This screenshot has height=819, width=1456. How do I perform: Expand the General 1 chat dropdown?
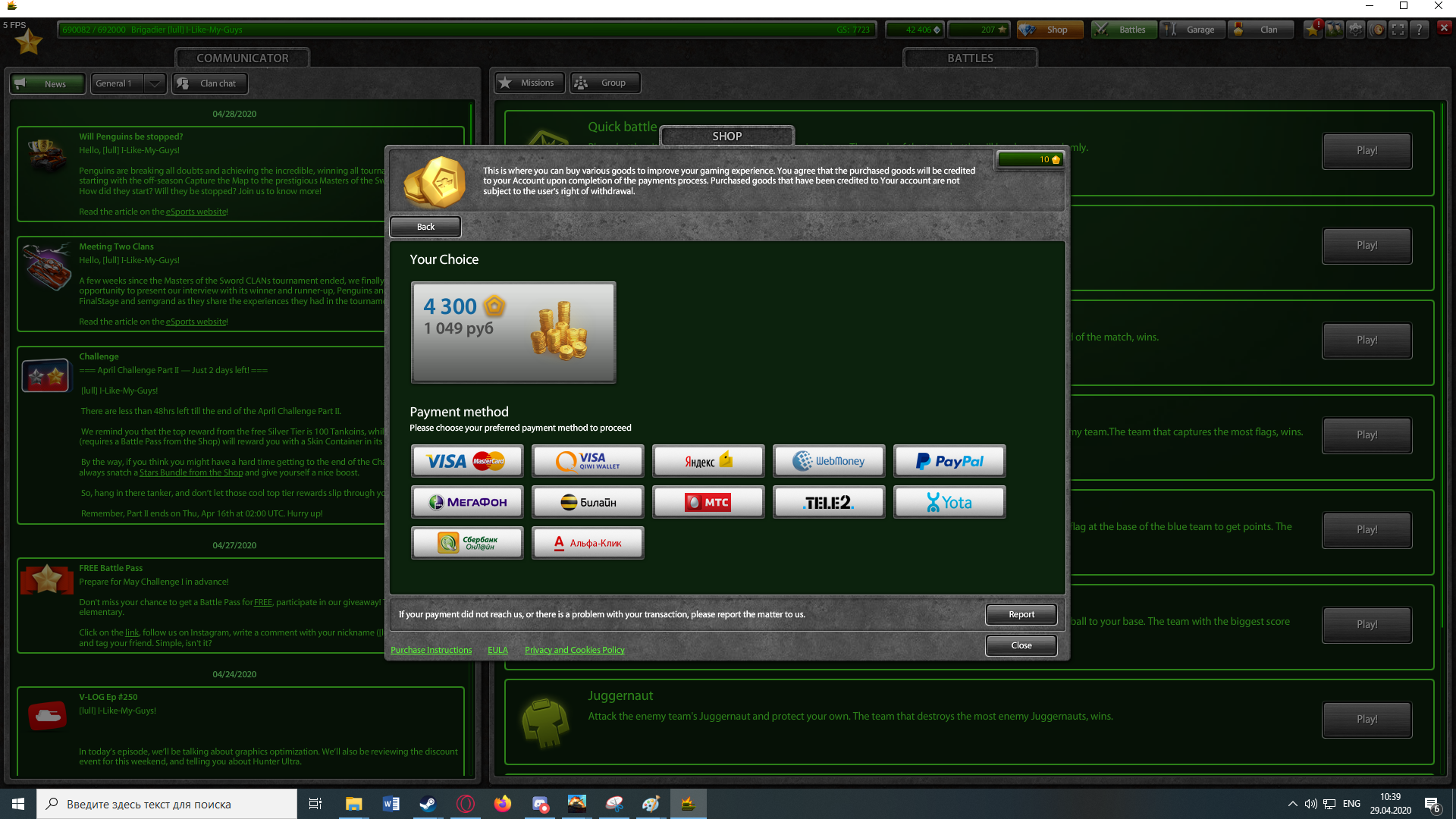coord(155,83)
